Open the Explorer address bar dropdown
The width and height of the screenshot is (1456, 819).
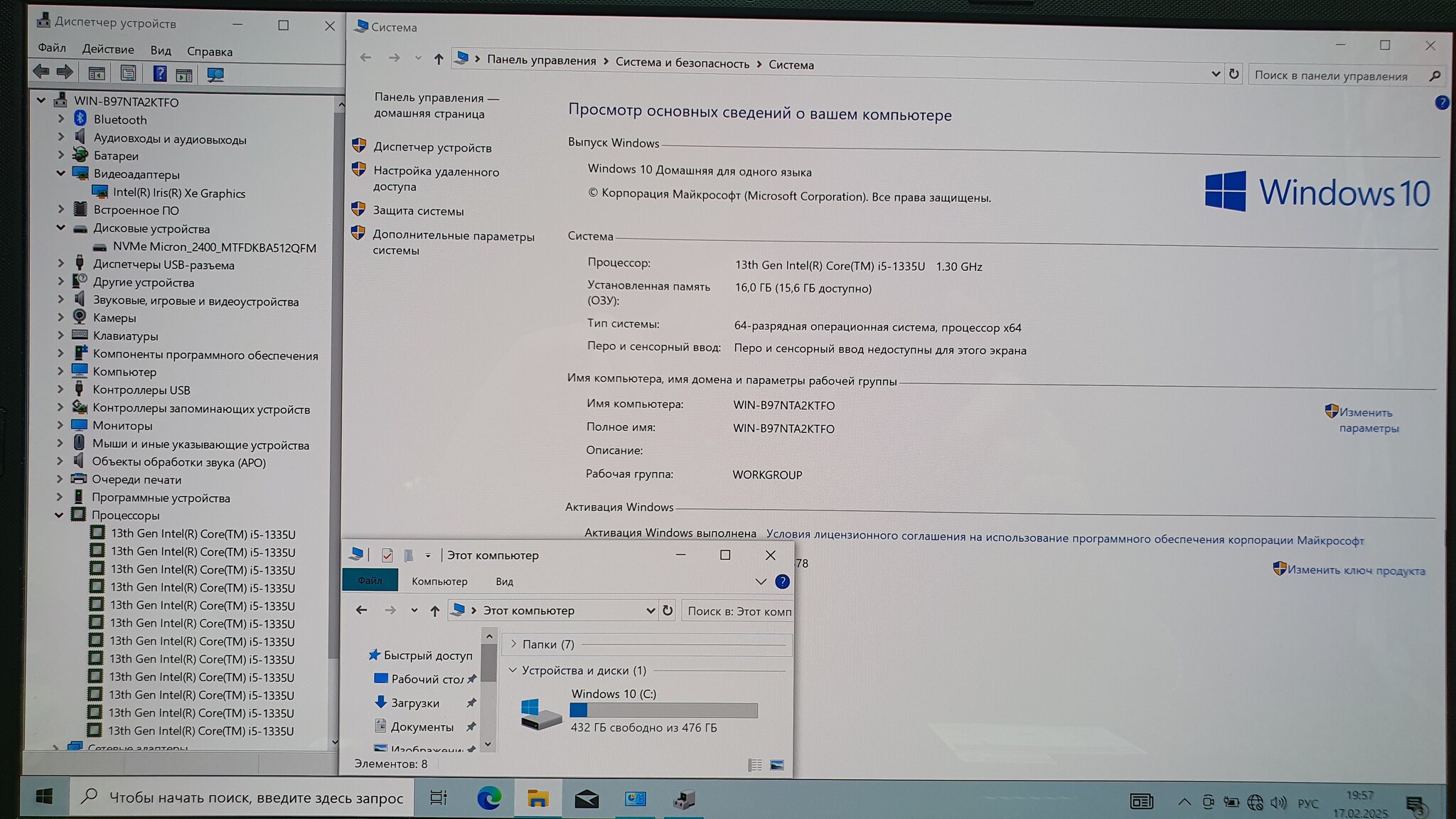[650, 611]
